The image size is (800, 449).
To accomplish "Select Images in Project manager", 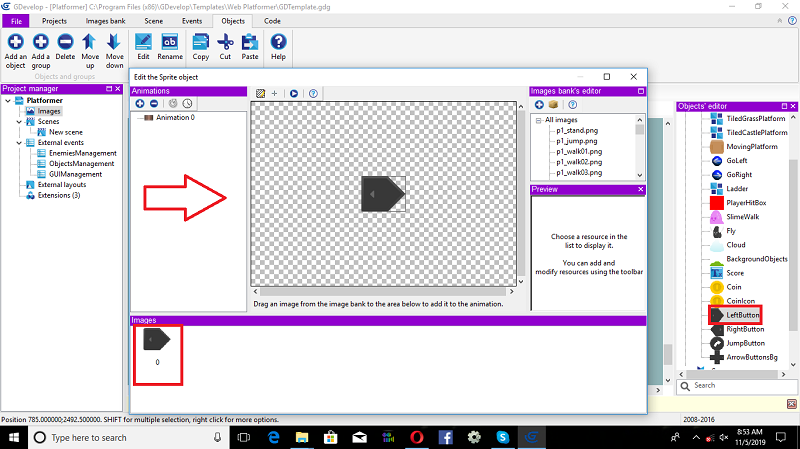I will pyautogui.click(x=49, y=111).
